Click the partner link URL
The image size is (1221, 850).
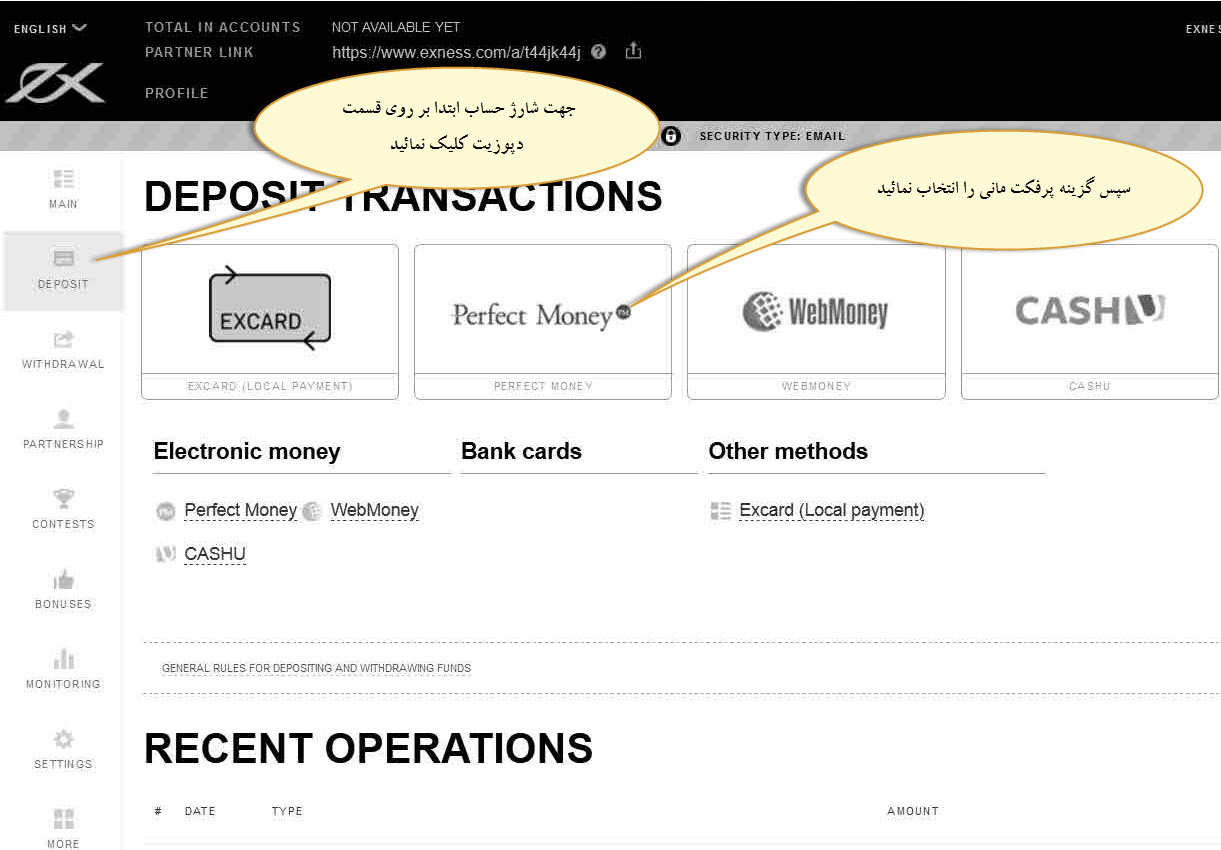click(x=456, y=52)
